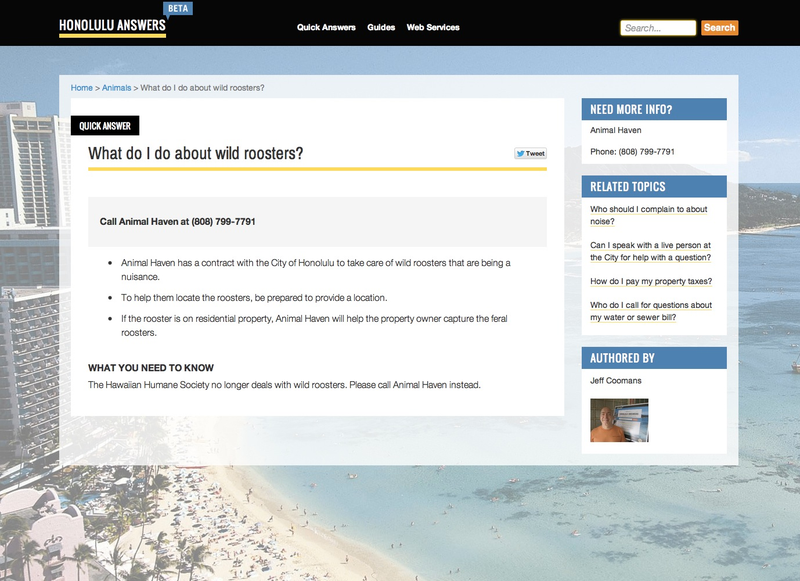Focus the Search input field
800x581 pixels.
(658, 28)
